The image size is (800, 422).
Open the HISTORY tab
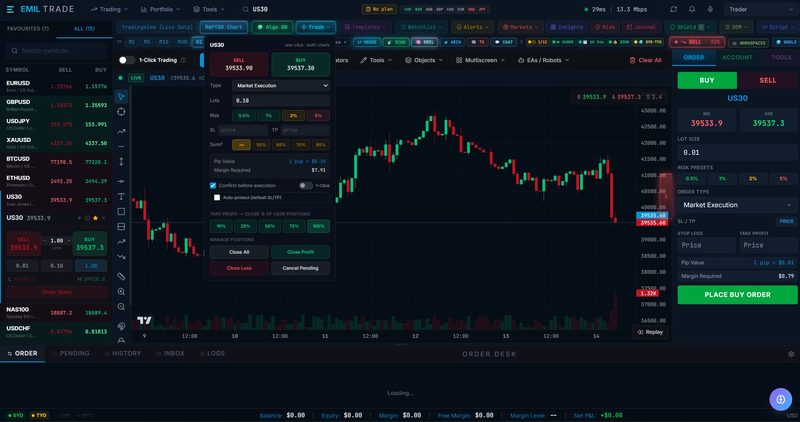pos(123,353)
